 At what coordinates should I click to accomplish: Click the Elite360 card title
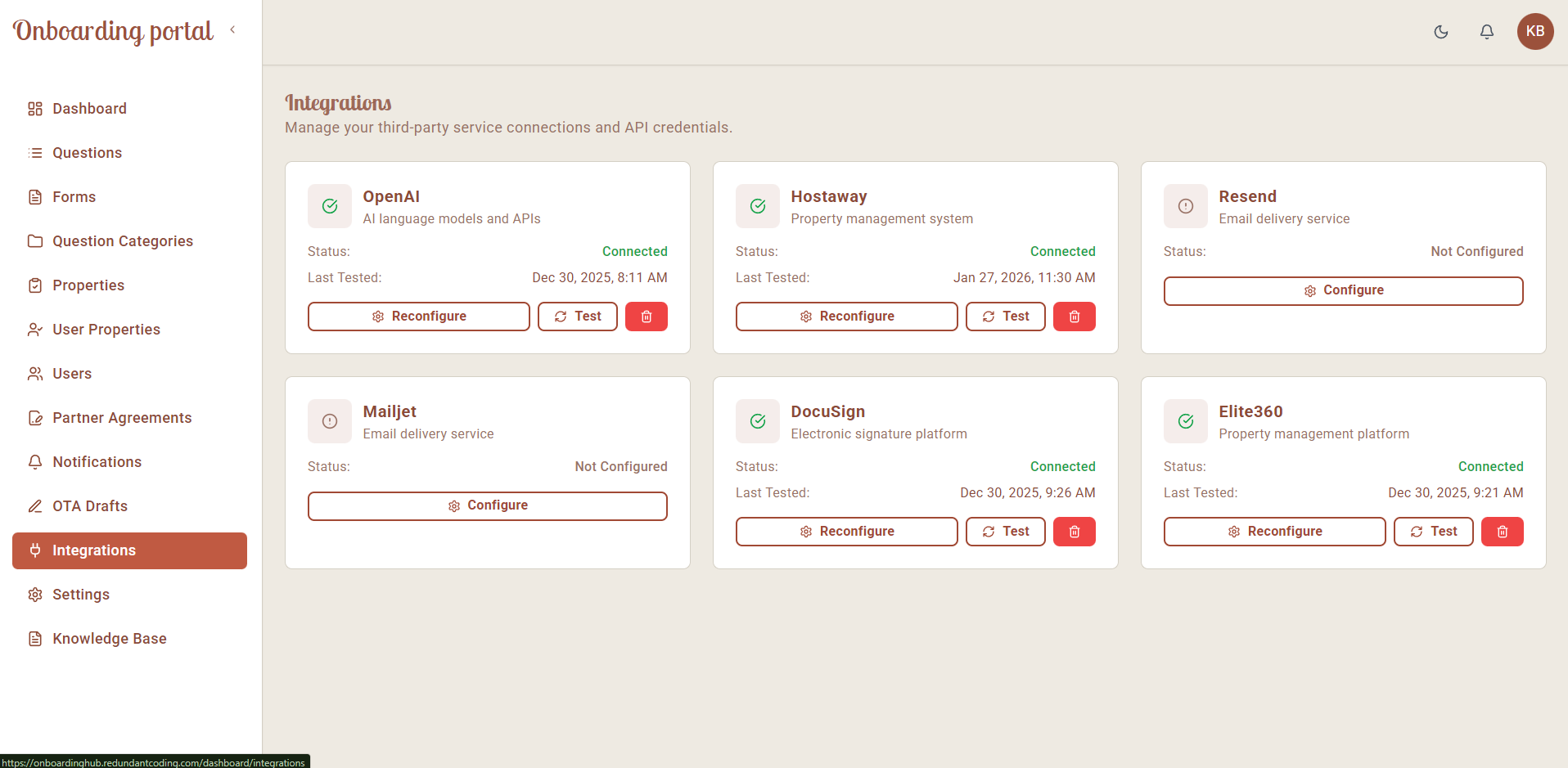pos(1250,411)
